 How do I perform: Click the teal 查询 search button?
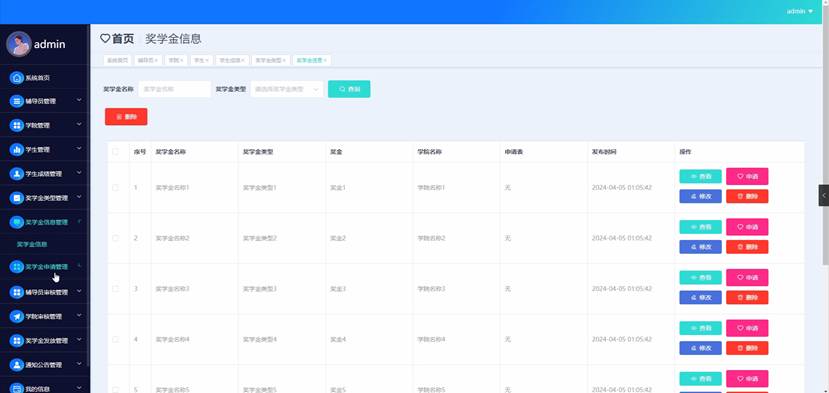[x=349, y=89]
